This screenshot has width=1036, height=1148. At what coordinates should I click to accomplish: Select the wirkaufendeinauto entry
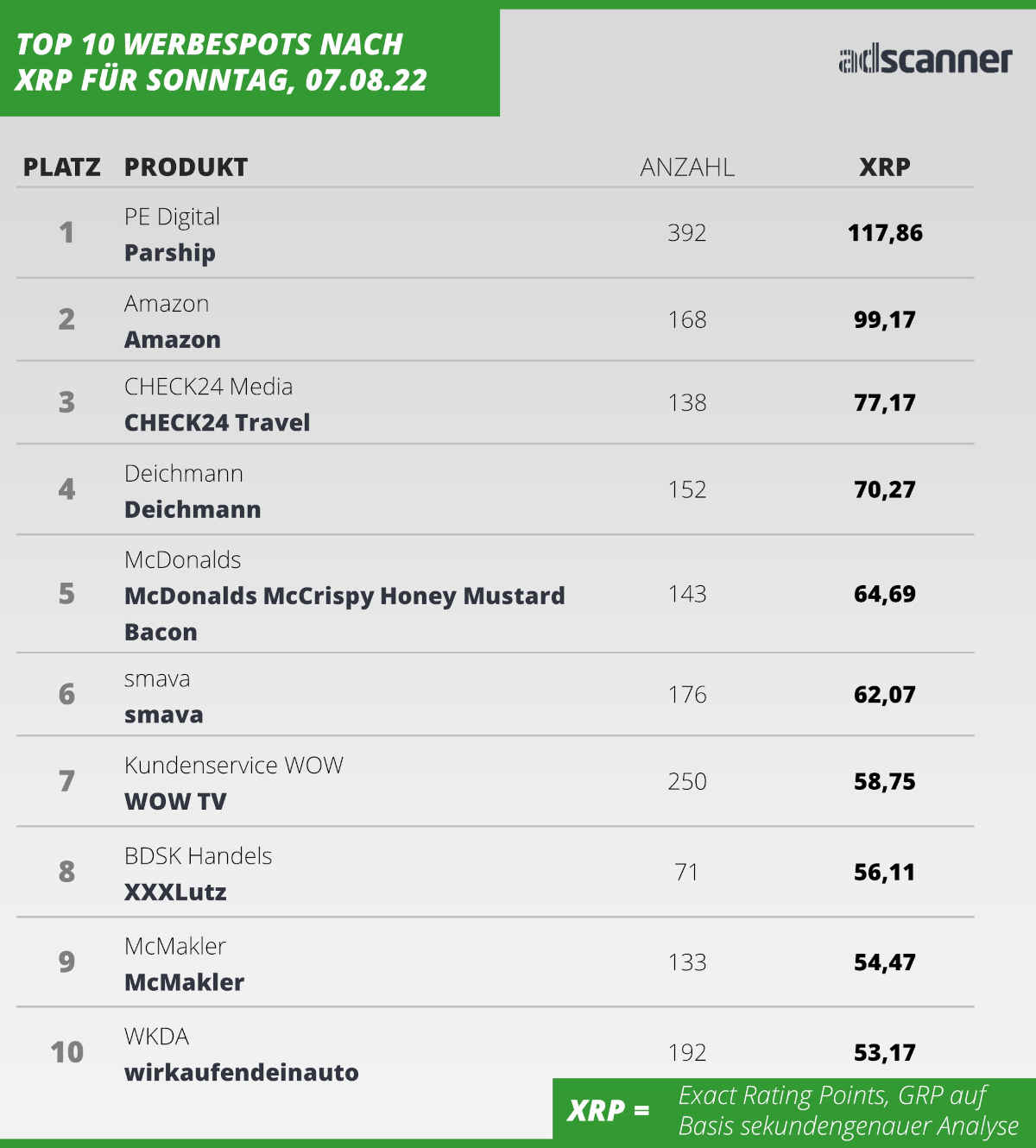point(242,1072)
